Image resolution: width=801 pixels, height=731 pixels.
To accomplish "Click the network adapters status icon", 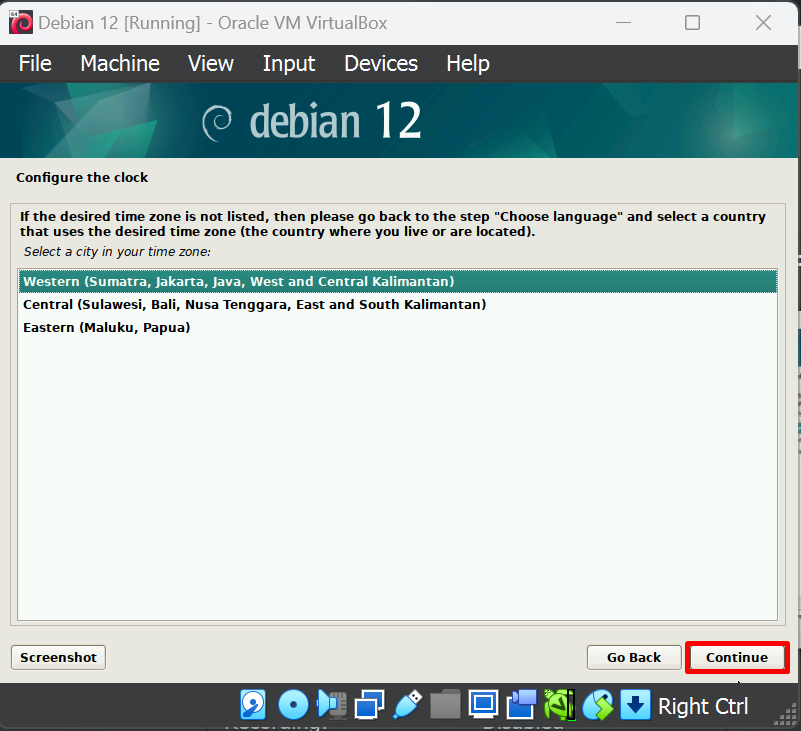I will coord(369,705).
